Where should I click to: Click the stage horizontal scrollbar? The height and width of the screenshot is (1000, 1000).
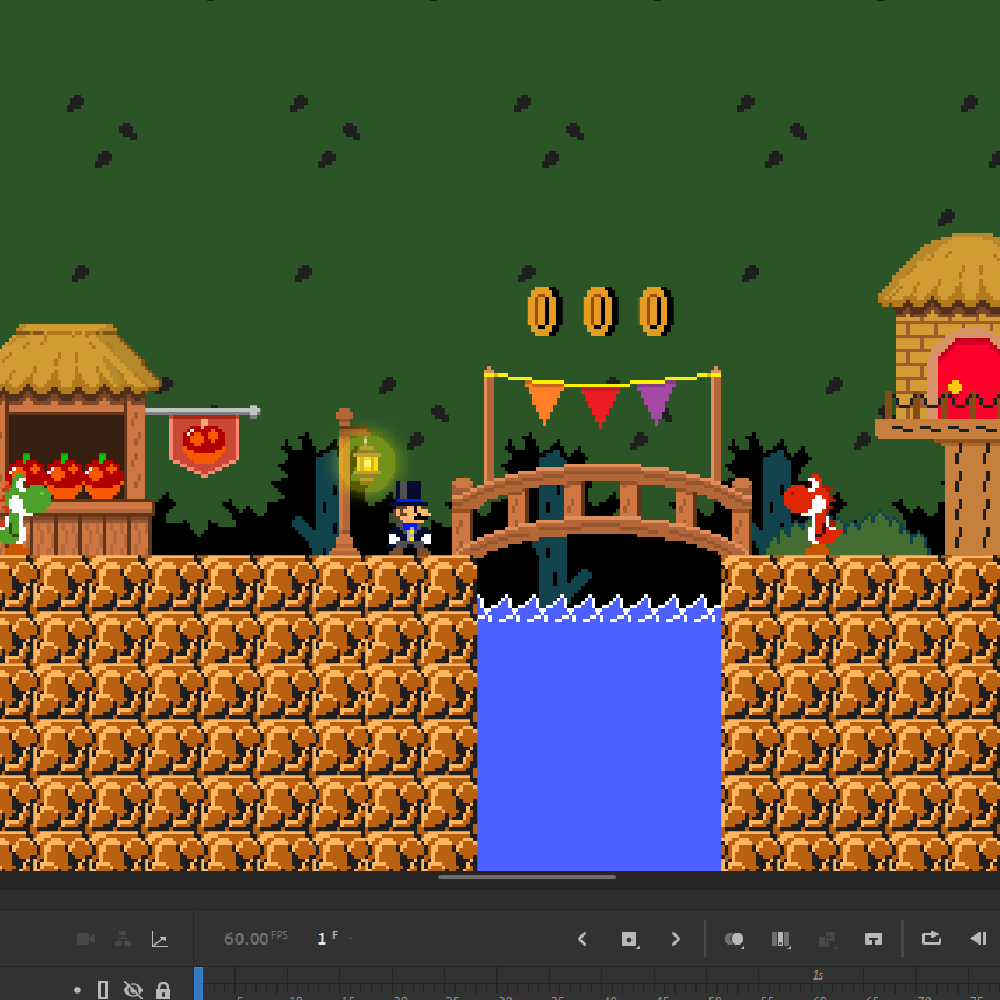[527, 877]
